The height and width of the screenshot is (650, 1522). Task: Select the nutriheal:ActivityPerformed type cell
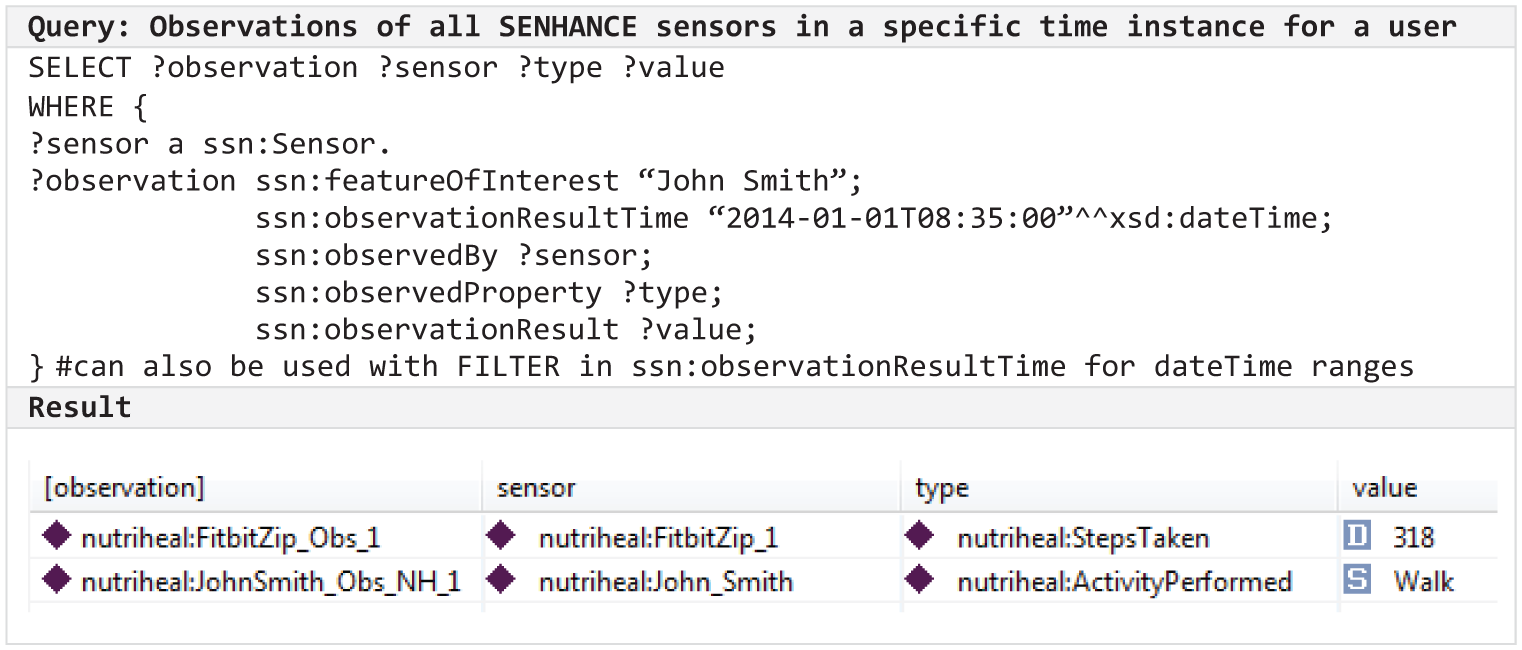point(1119,580)
